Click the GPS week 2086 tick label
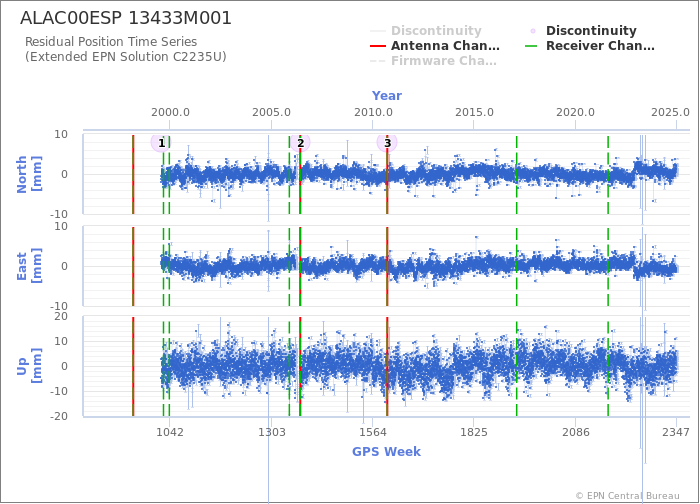The width and height of the screenshot is (700, 504). [575, 432]
